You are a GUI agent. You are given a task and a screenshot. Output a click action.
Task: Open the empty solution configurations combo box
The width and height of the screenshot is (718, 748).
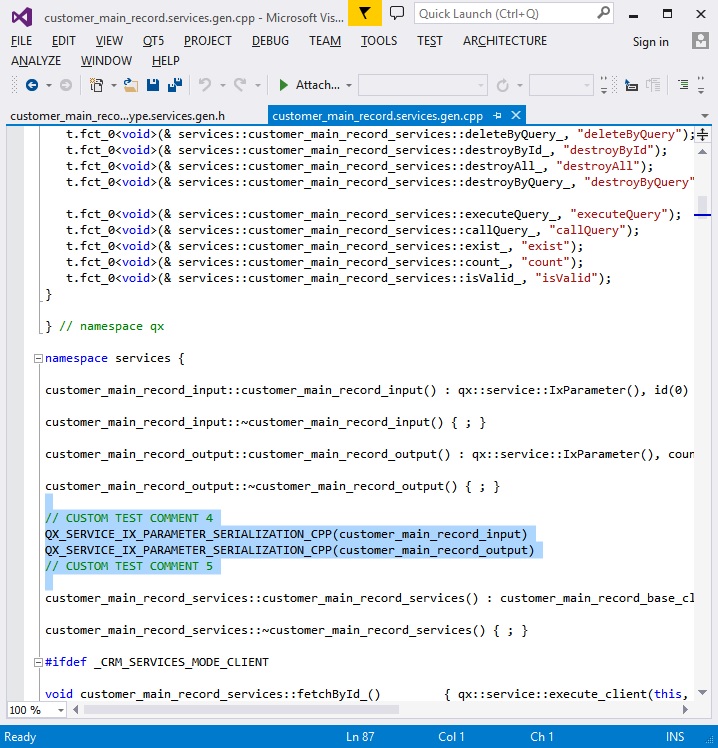(x=423, y=85)
